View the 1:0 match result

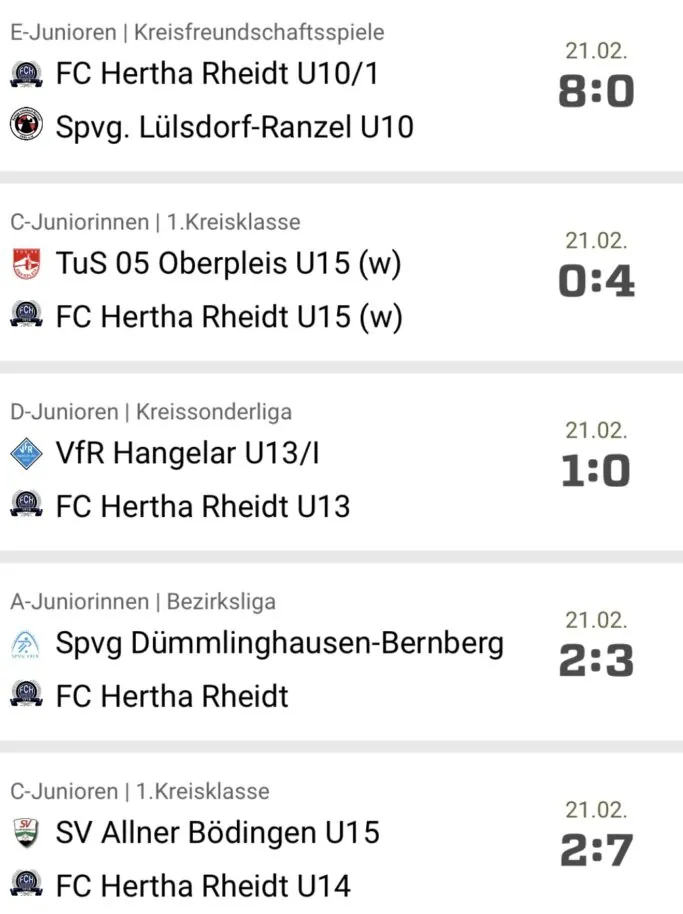coord(596,471)
